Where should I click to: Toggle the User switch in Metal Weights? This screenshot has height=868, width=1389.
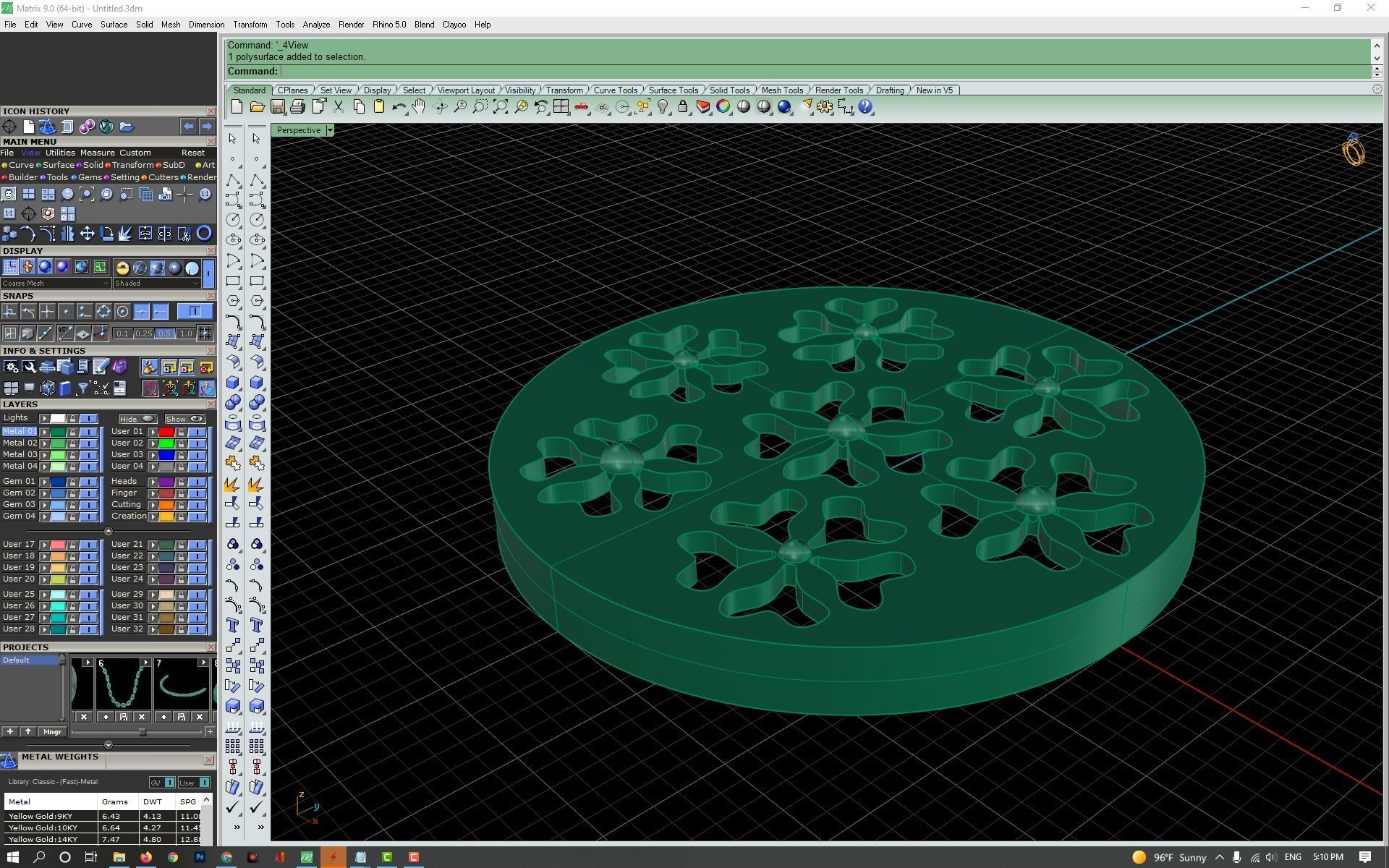pos(194,783)
